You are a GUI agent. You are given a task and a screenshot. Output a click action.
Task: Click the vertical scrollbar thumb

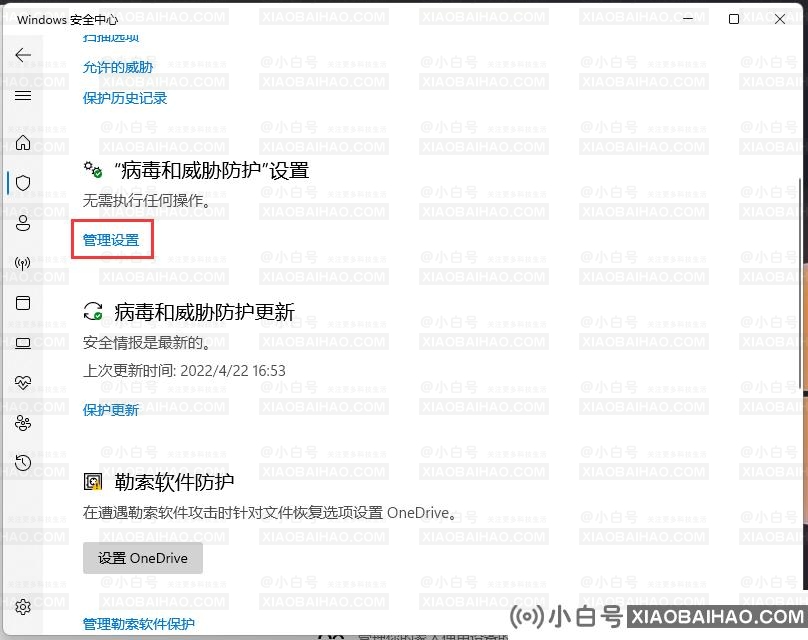pos(800,283)
